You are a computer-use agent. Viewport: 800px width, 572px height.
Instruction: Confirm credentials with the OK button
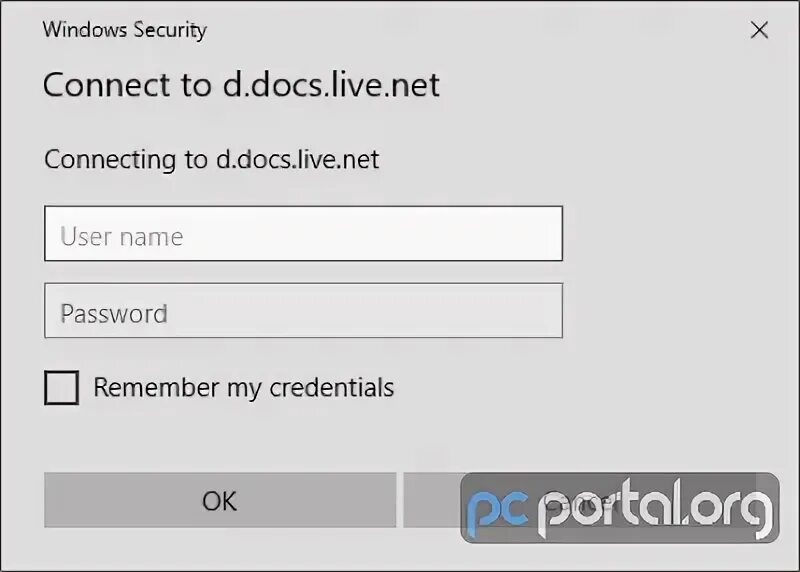coord(220,500)
